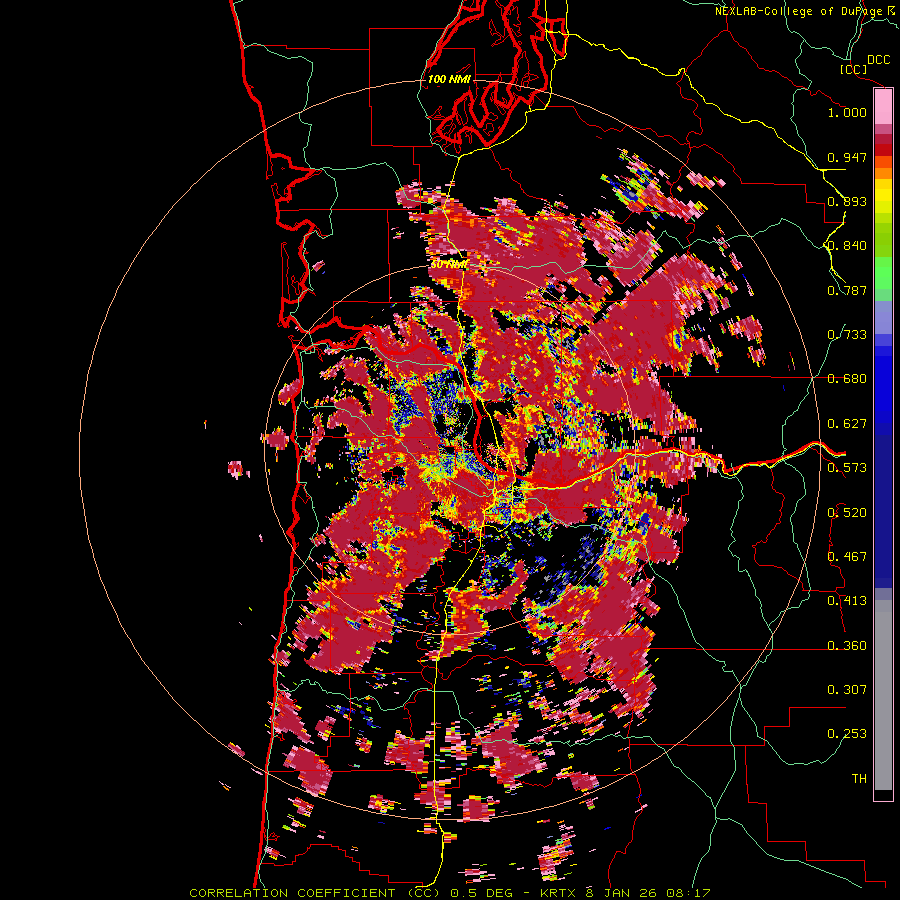Select the 0.413 scale value
The image size is (900, 900).
coord(847,601)
